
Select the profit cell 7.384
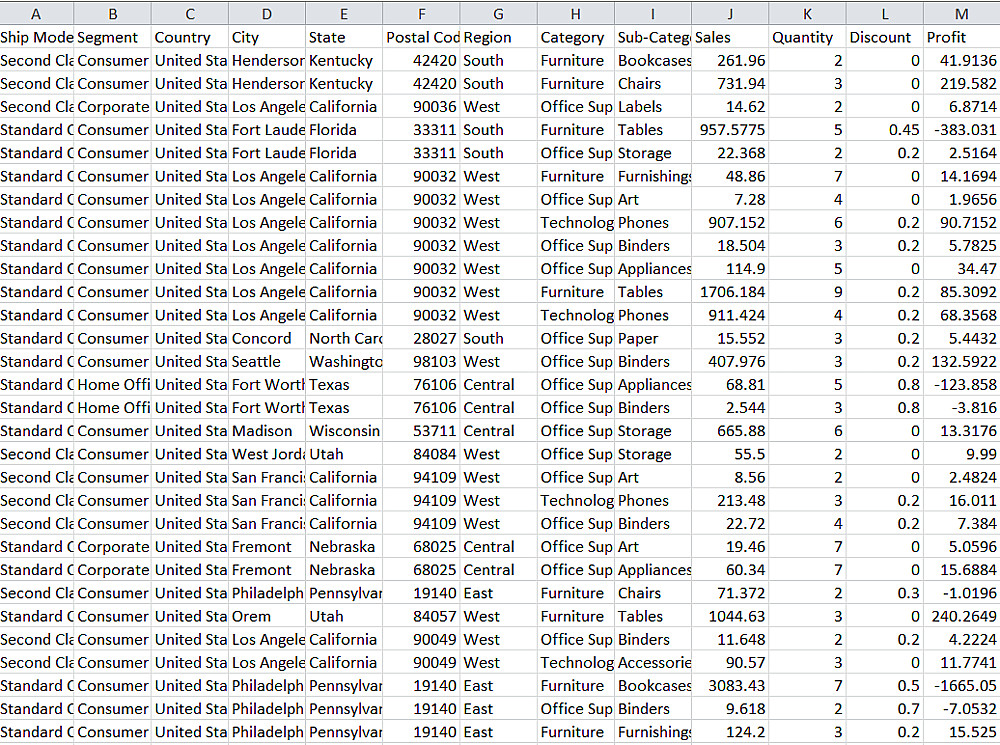point(962,524)
